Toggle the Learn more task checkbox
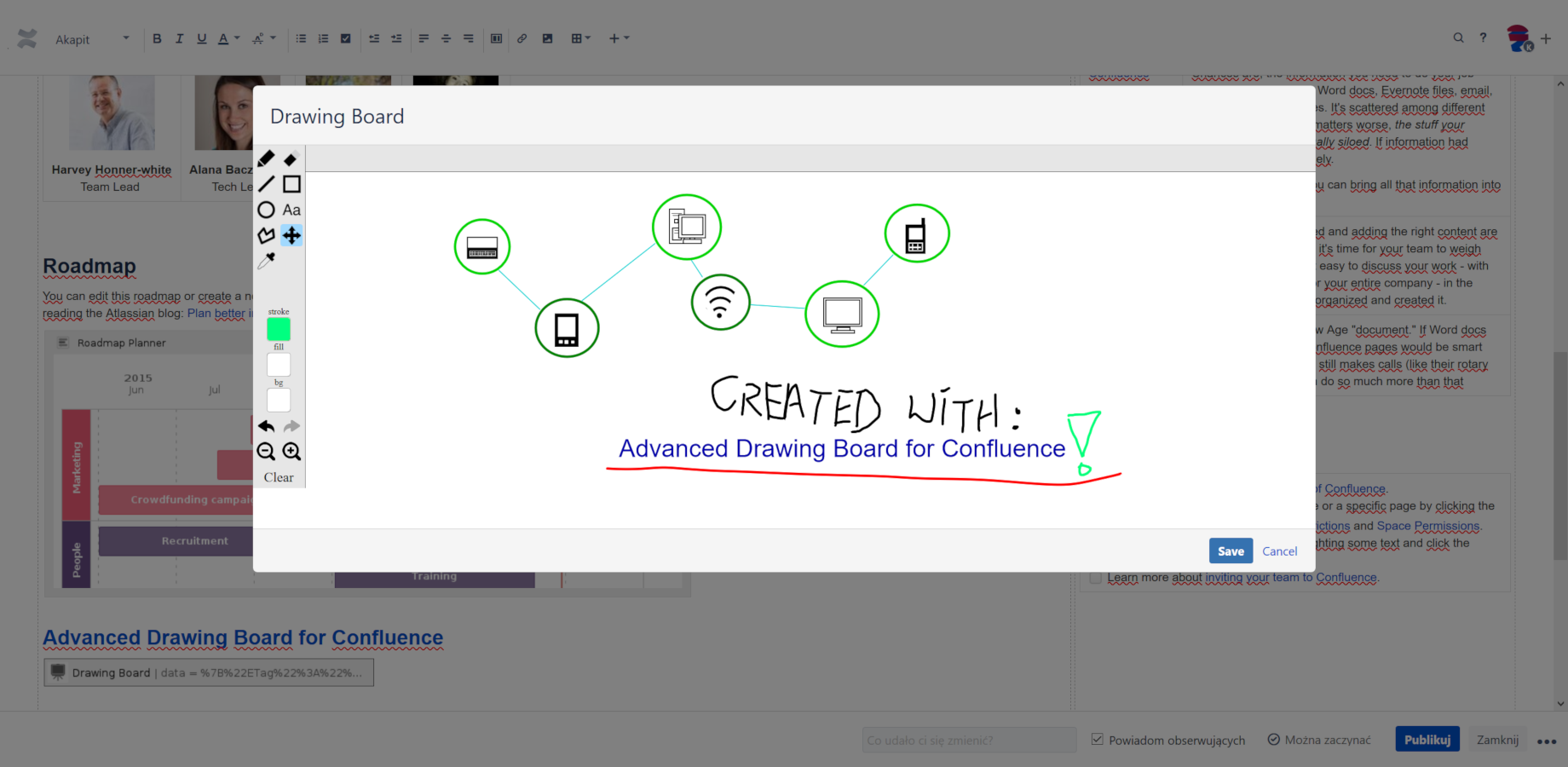The image size is (1568, 767). [1096, 578]
